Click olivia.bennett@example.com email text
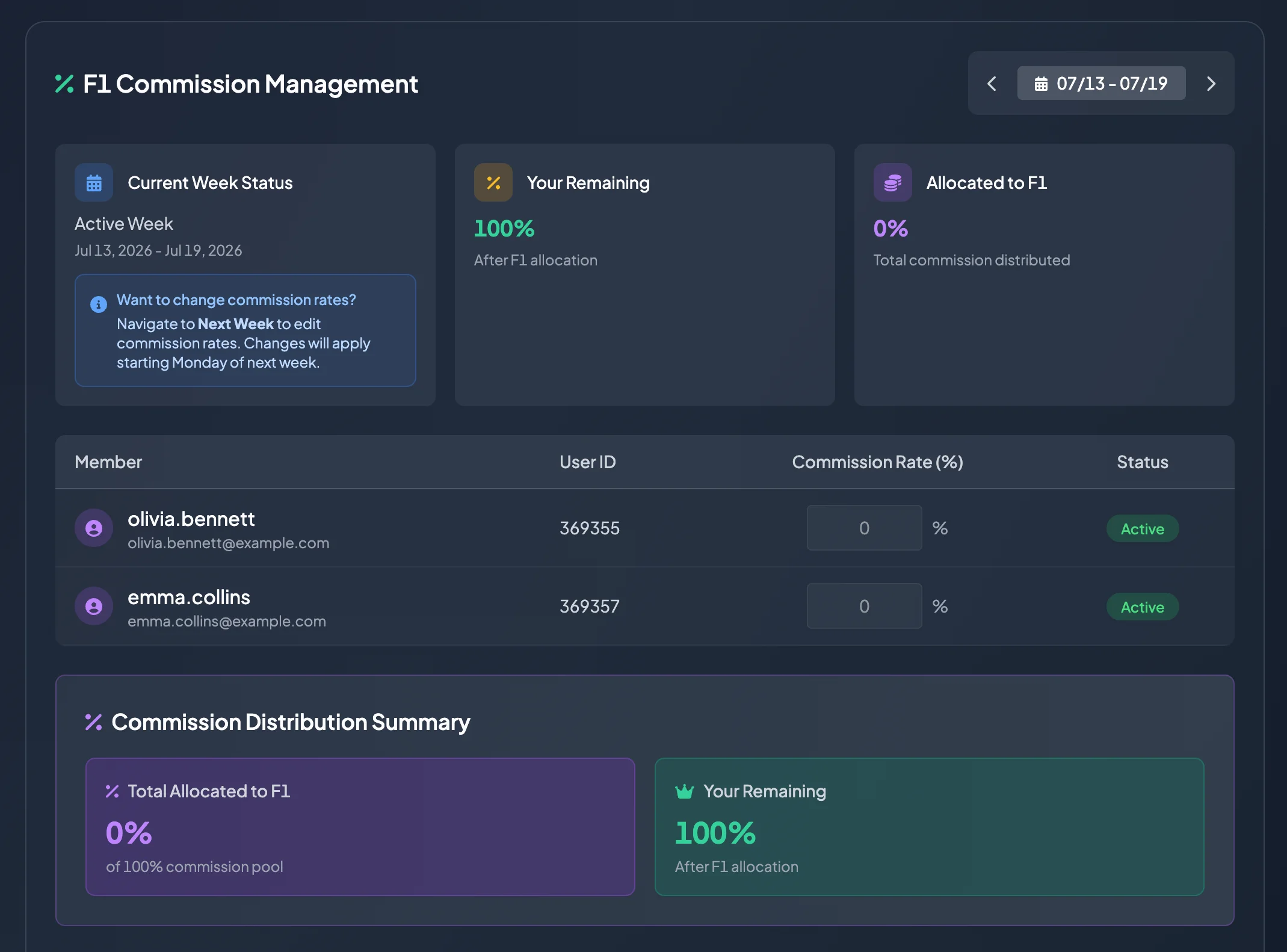Image resolution: width=1287 pixels, height=952 pixels. pyautogui.click(x=229, y=543)
